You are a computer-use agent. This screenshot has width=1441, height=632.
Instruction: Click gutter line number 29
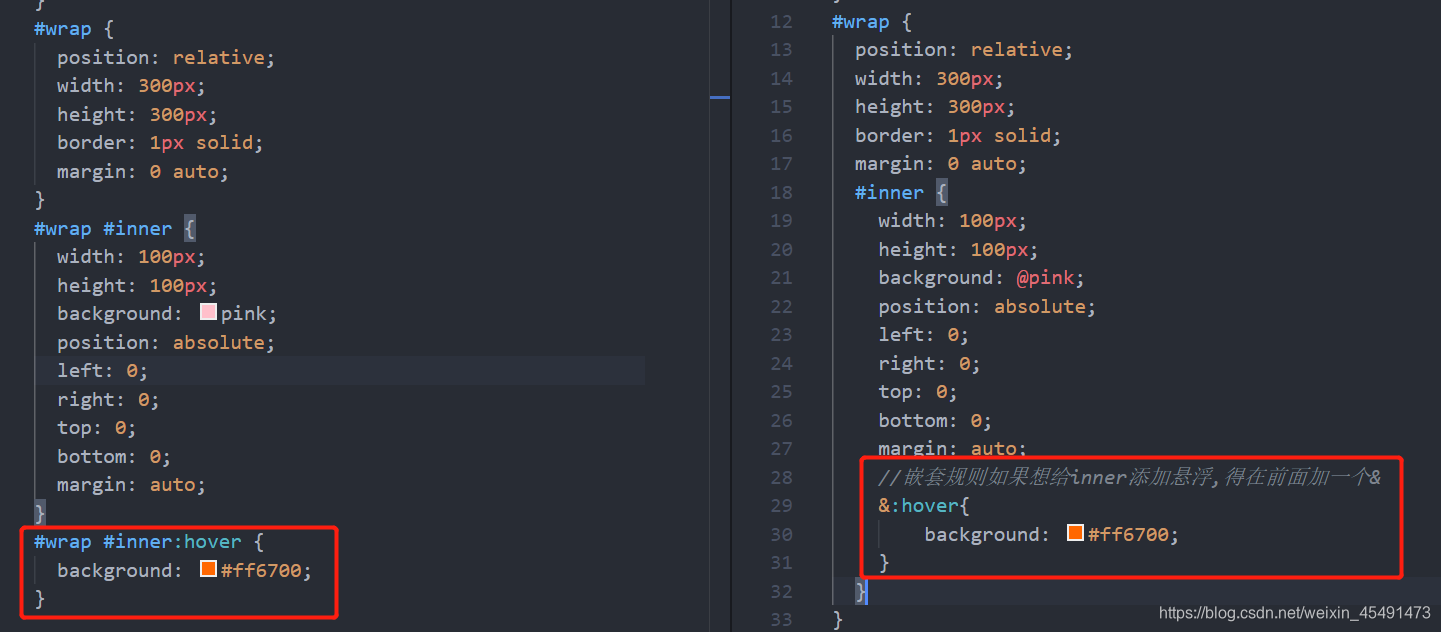point(782,505)
